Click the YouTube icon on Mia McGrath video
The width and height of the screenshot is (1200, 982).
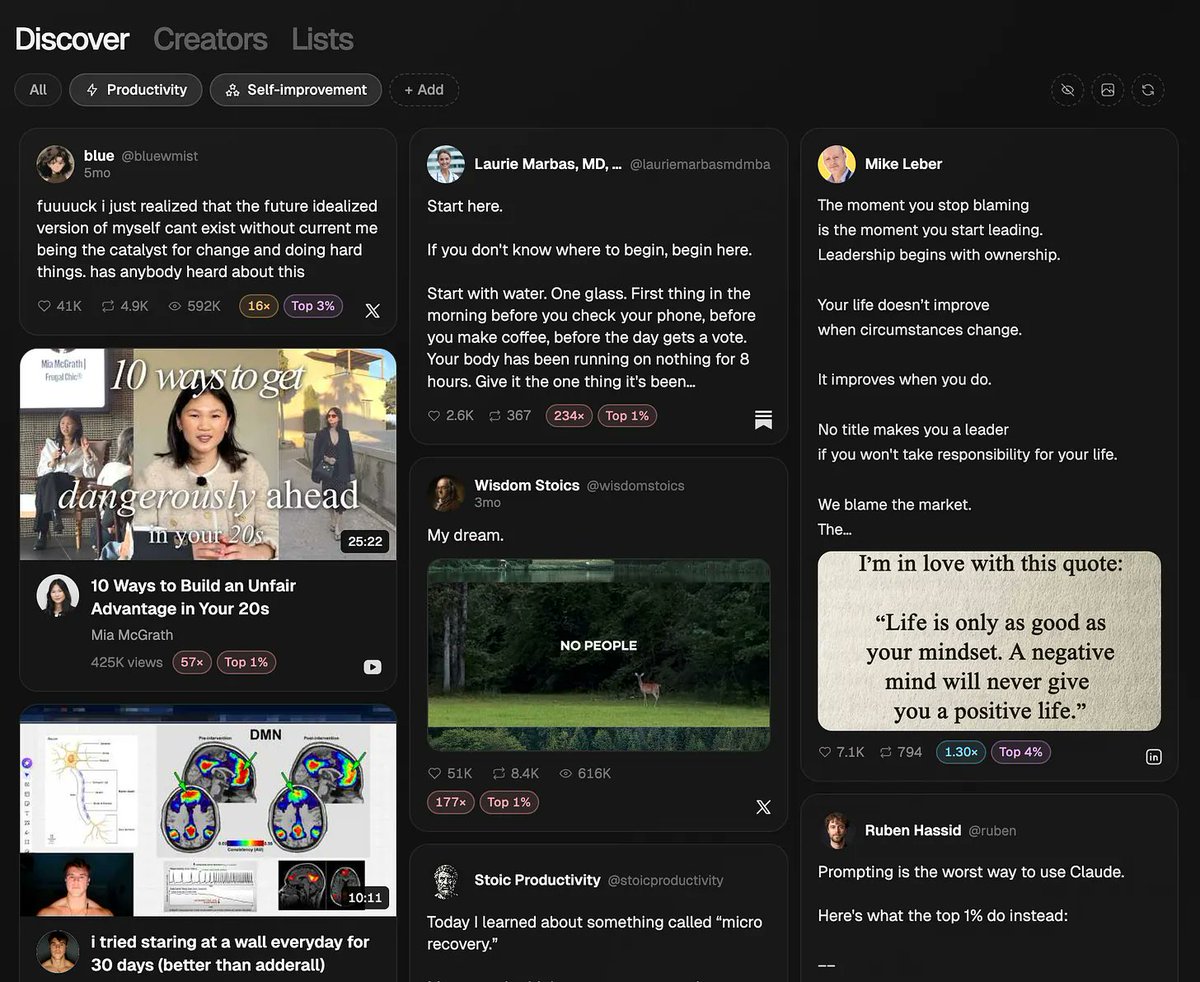(372, 667)
